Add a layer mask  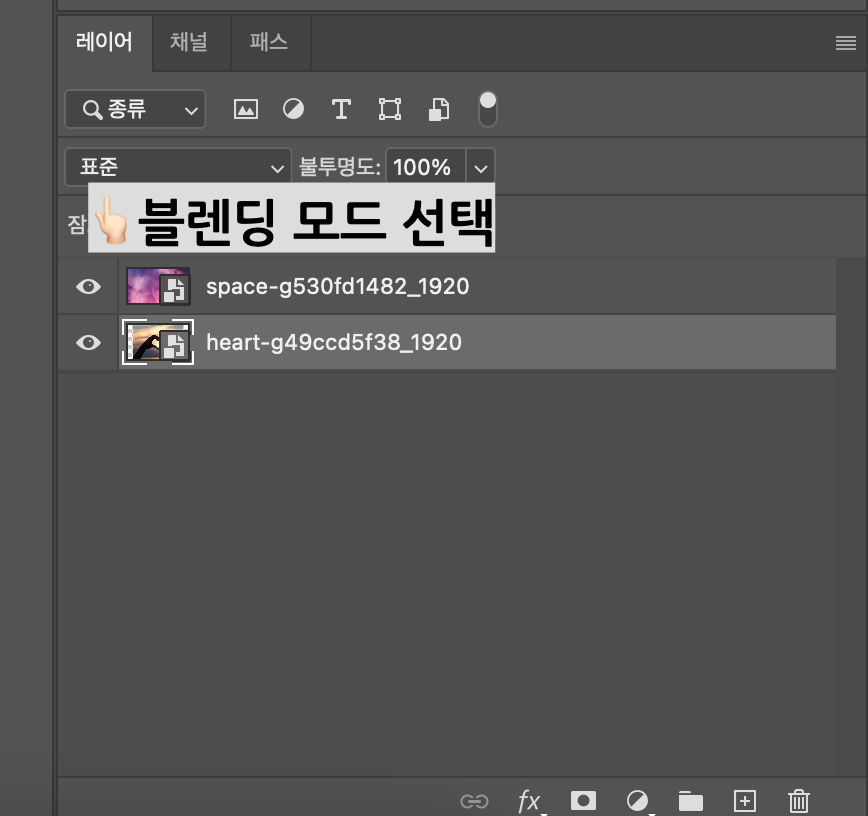[x=583, y=800]
